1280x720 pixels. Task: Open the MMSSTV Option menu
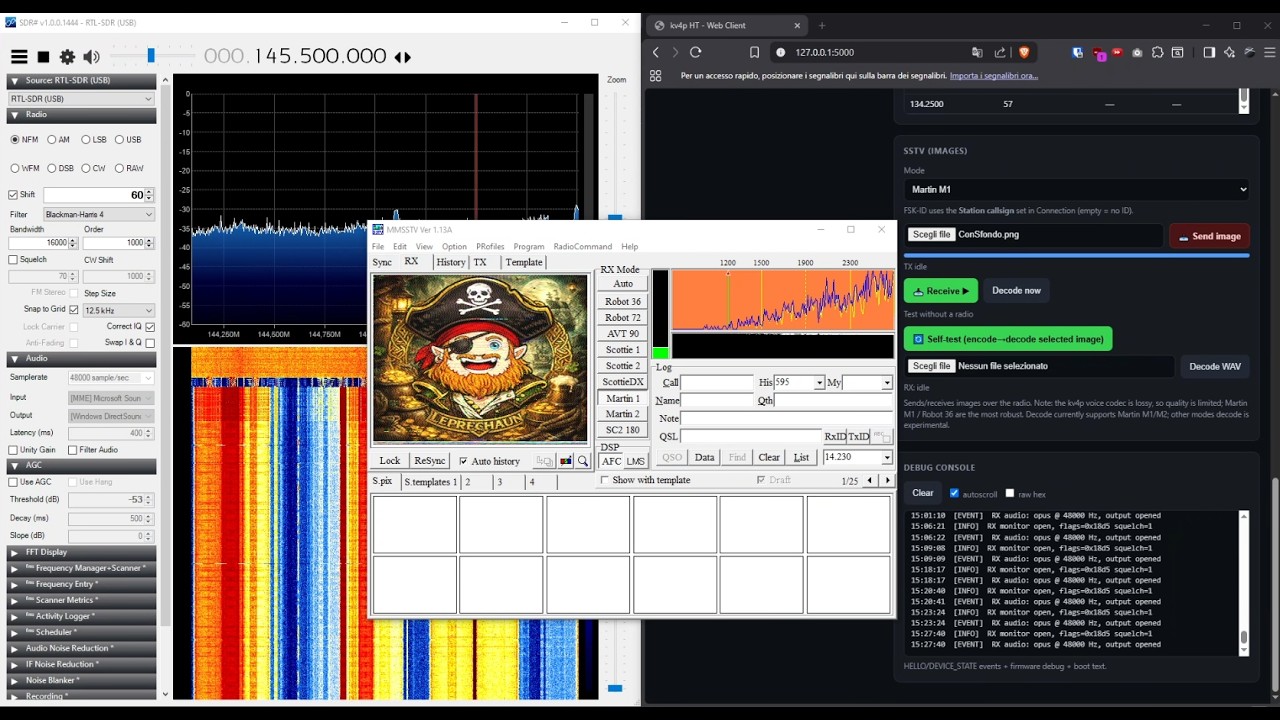click(454, 247)
